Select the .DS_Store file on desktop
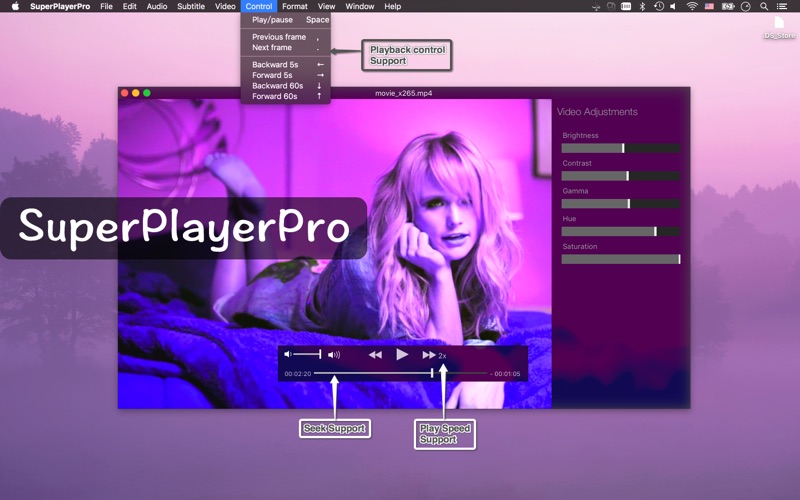The width and height of the screenshot is (800, 500). (779, 28)
